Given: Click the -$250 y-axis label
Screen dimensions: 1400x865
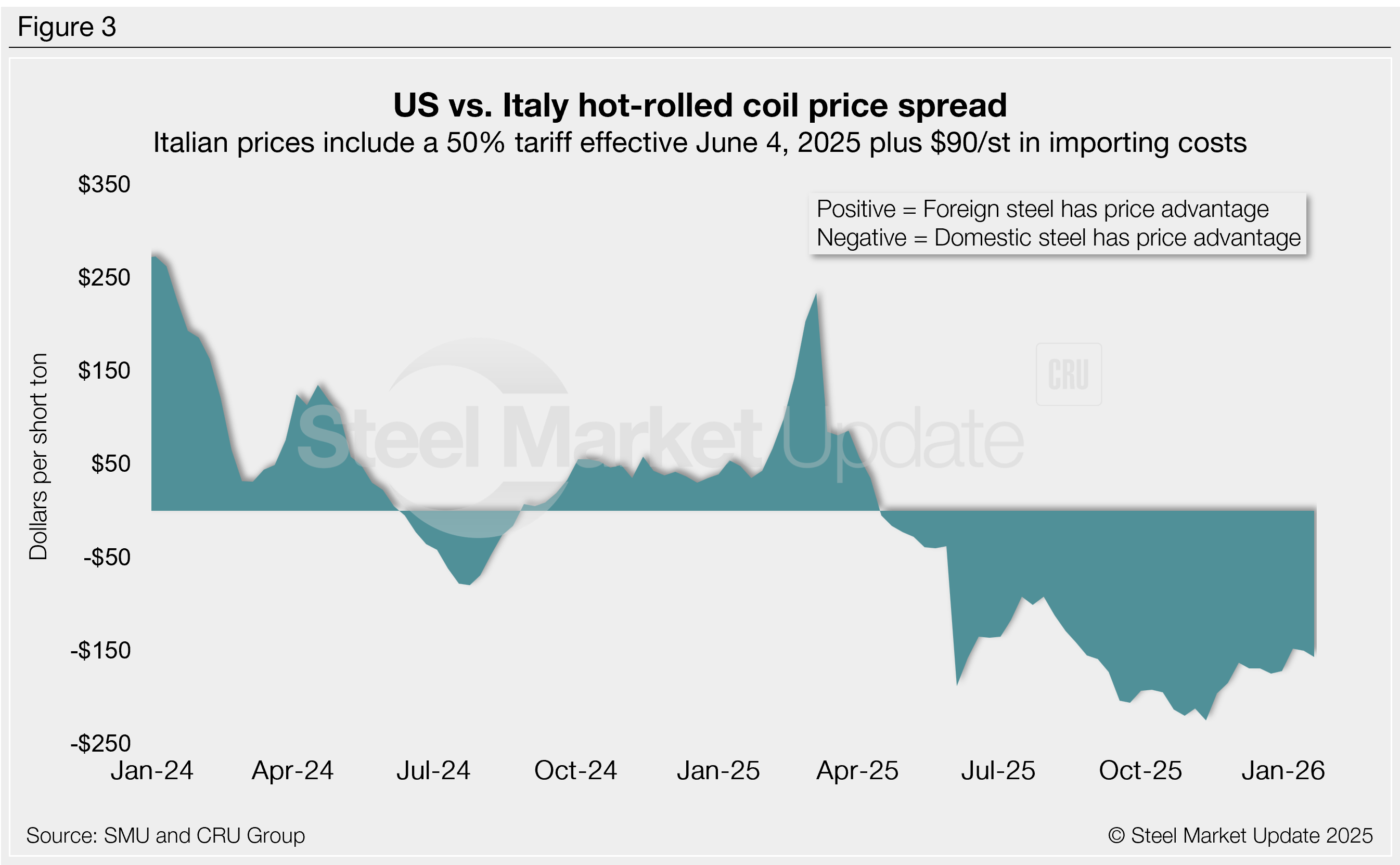Looking at the screenshot, I should (101, 743).
